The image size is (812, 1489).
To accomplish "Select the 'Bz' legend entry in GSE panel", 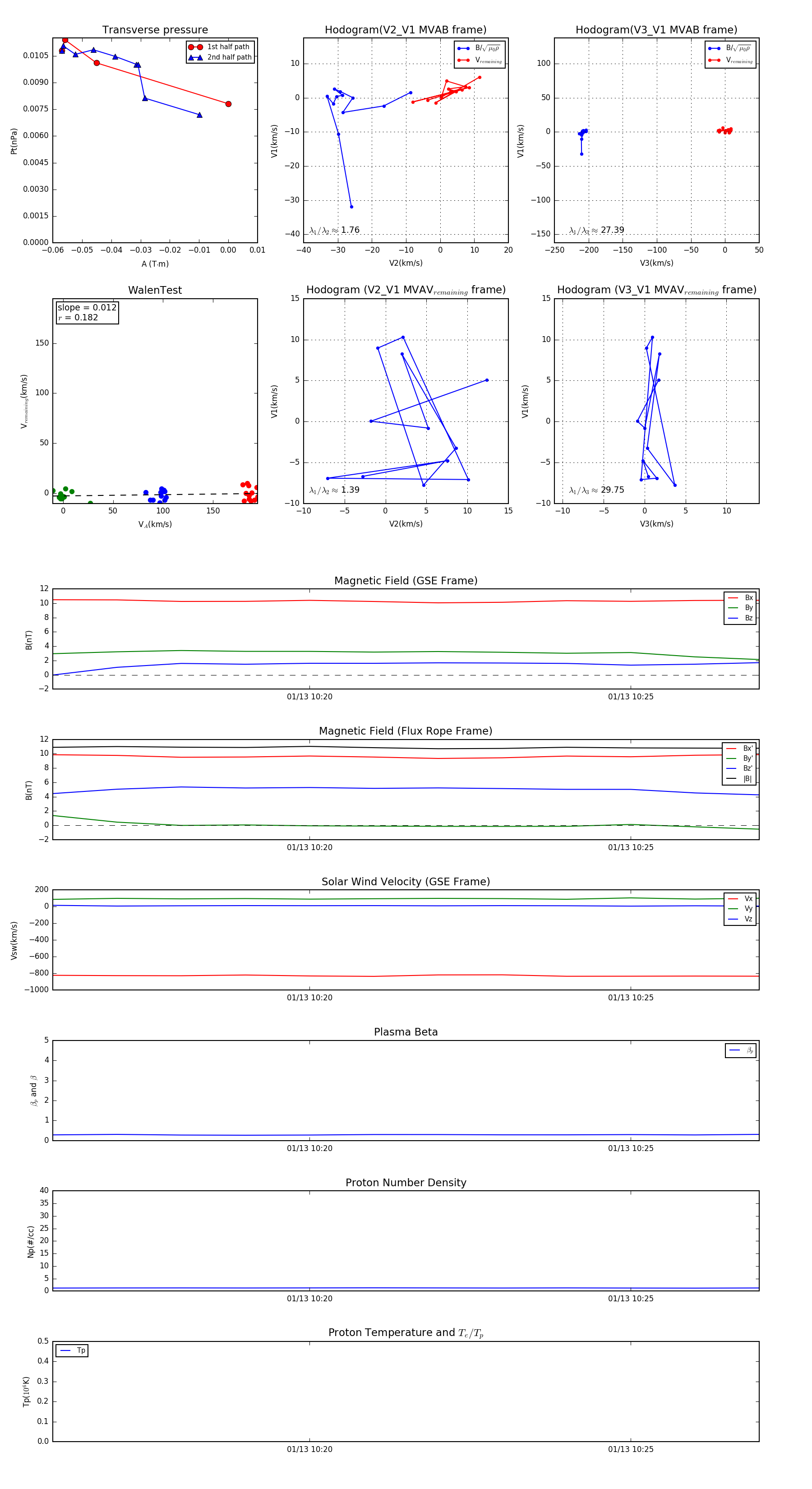I will tap(740, 619).
